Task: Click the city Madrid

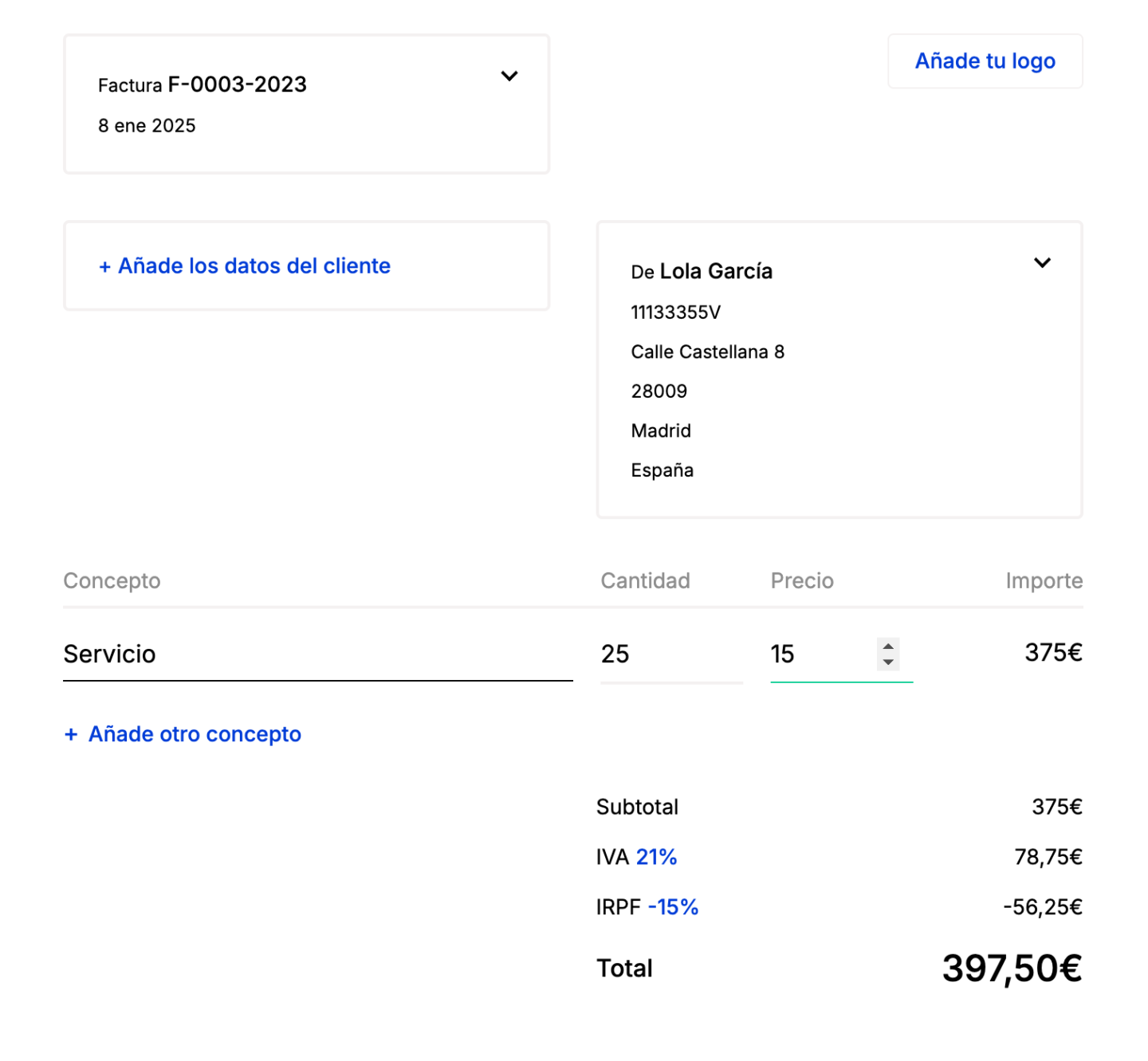Action: tap(660, 431)
